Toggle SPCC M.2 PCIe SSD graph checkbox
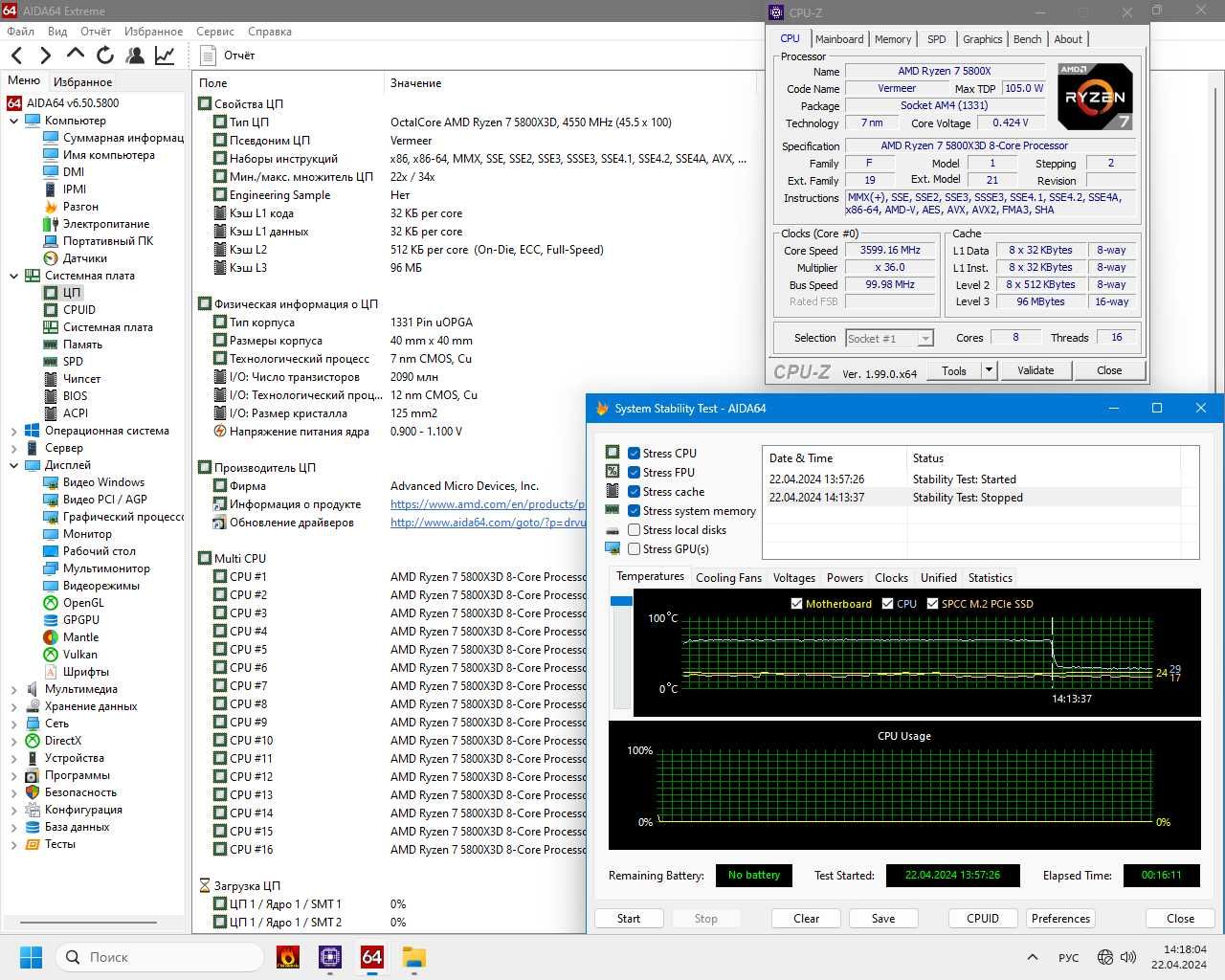 [932, 604]
